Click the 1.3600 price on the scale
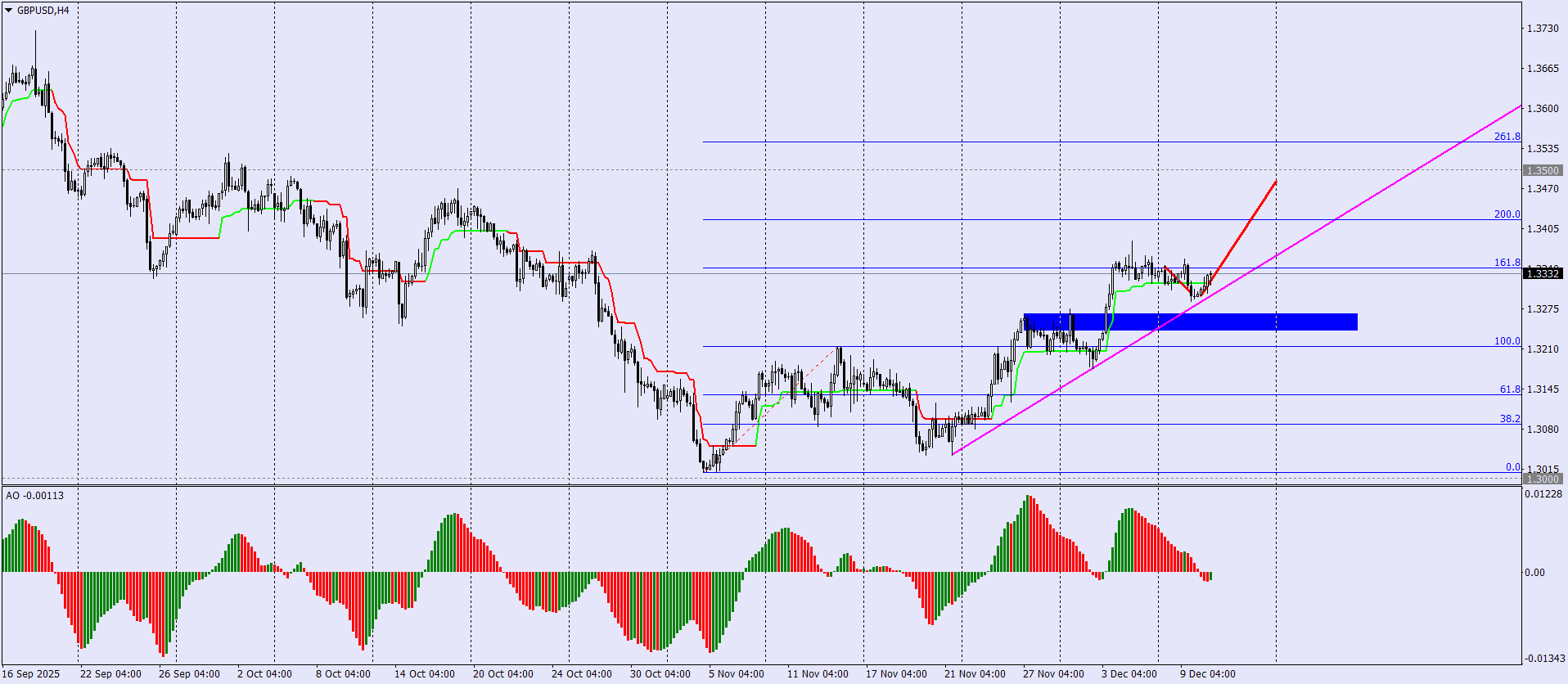Viewport: 1568px width, 684px height. coord(1543,109)
